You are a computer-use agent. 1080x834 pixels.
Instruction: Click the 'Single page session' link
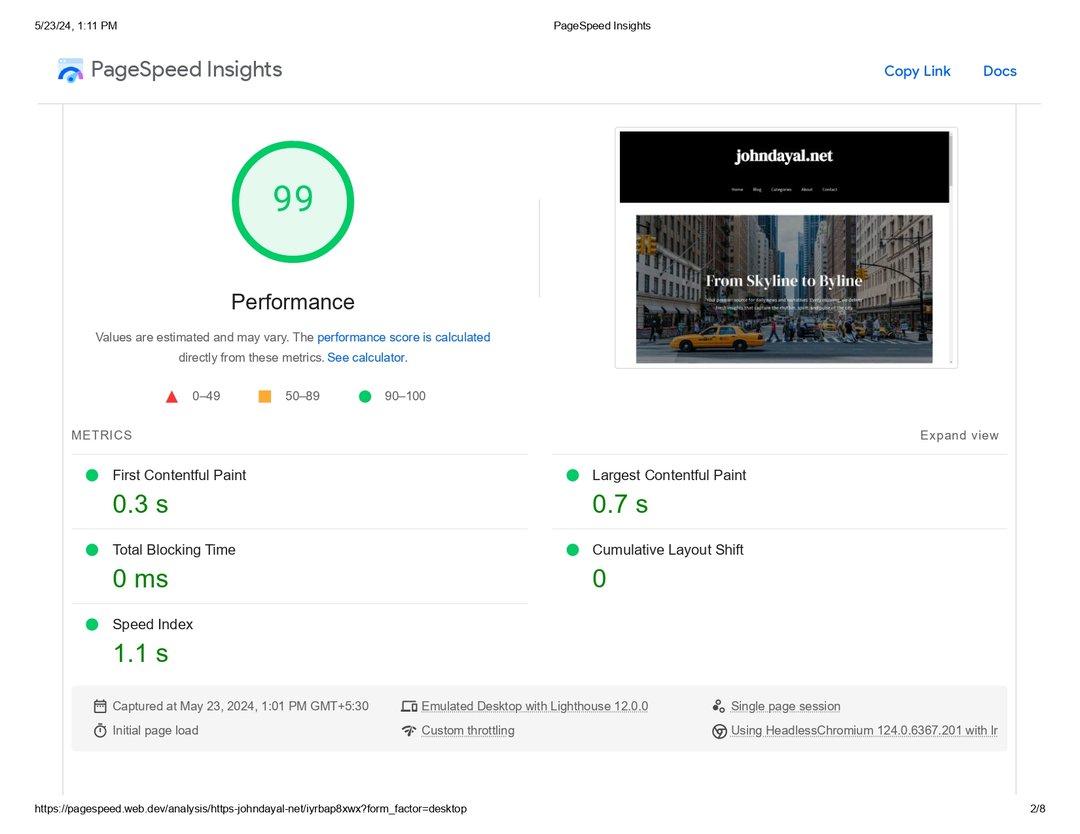785,706
